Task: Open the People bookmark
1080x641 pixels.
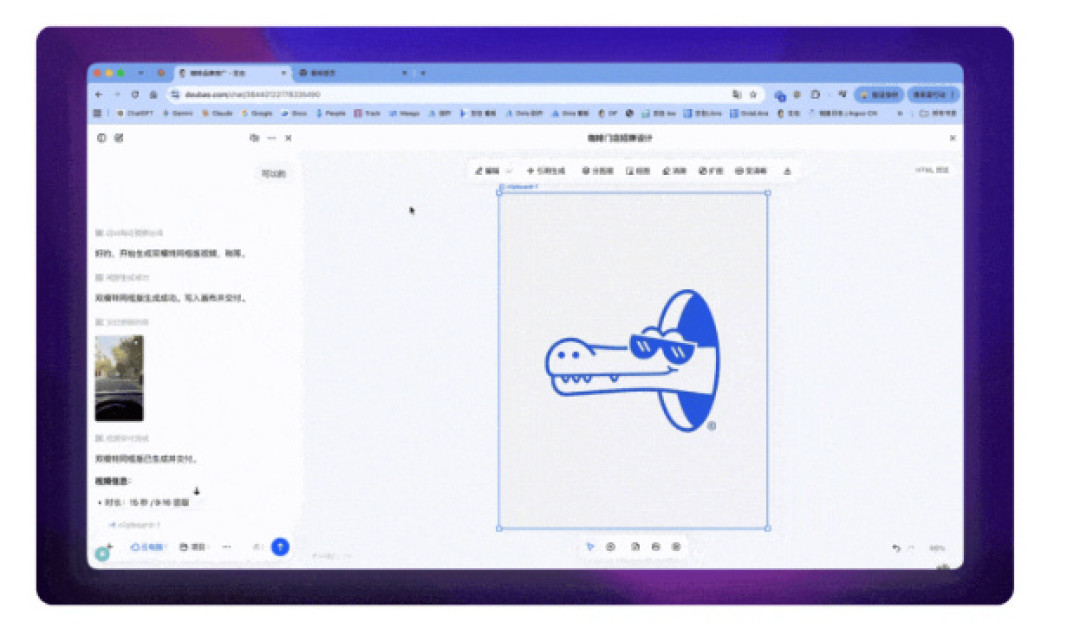Action: 331,113
